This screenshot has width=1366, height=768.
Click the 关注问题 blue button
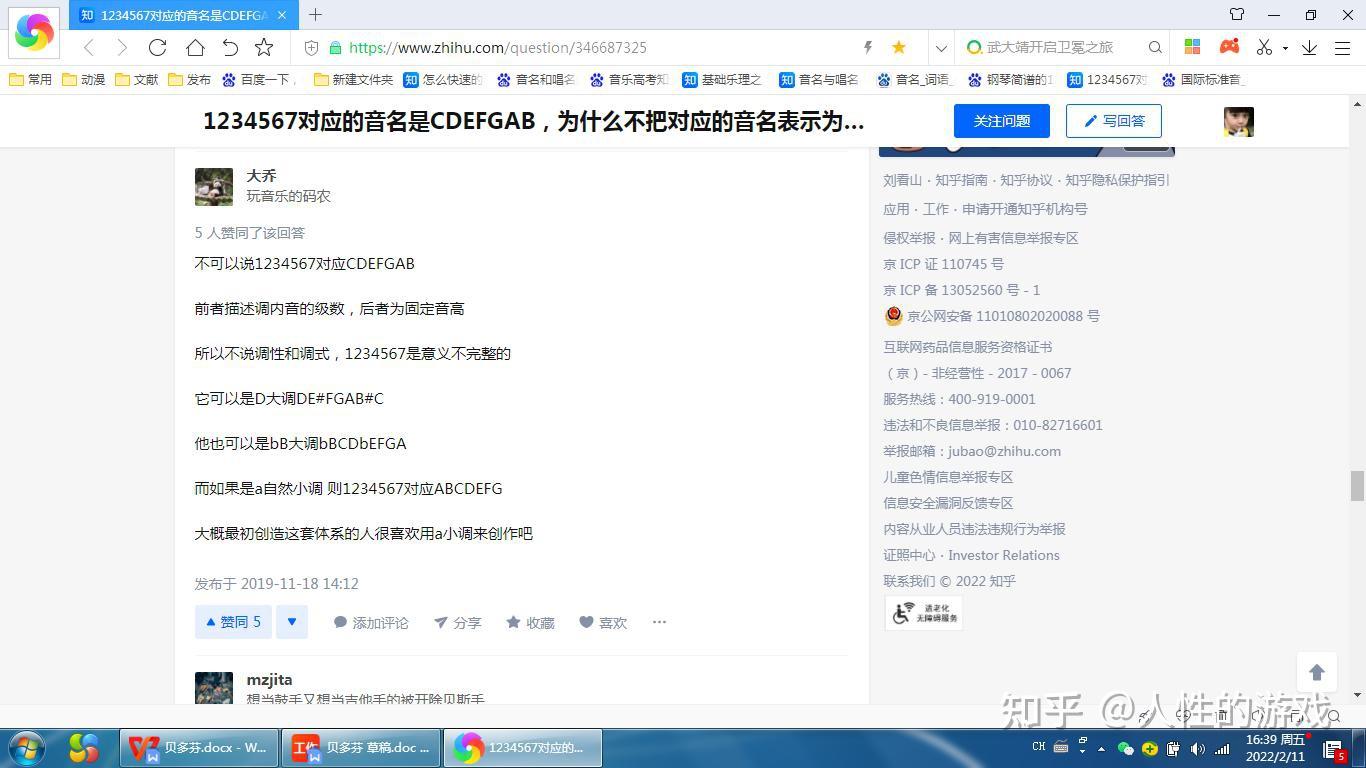click(x=1001, y=120)
